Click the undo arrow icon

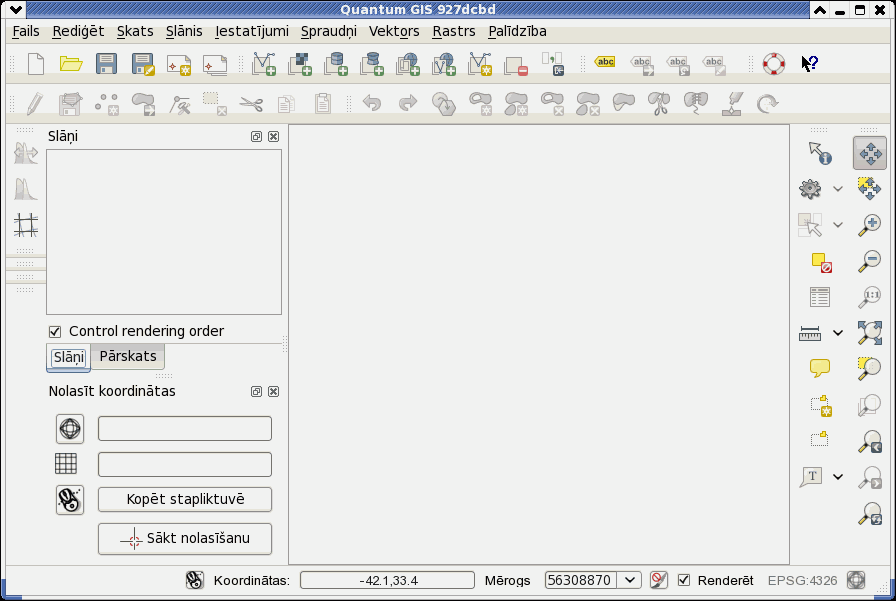tap(372, 103)
